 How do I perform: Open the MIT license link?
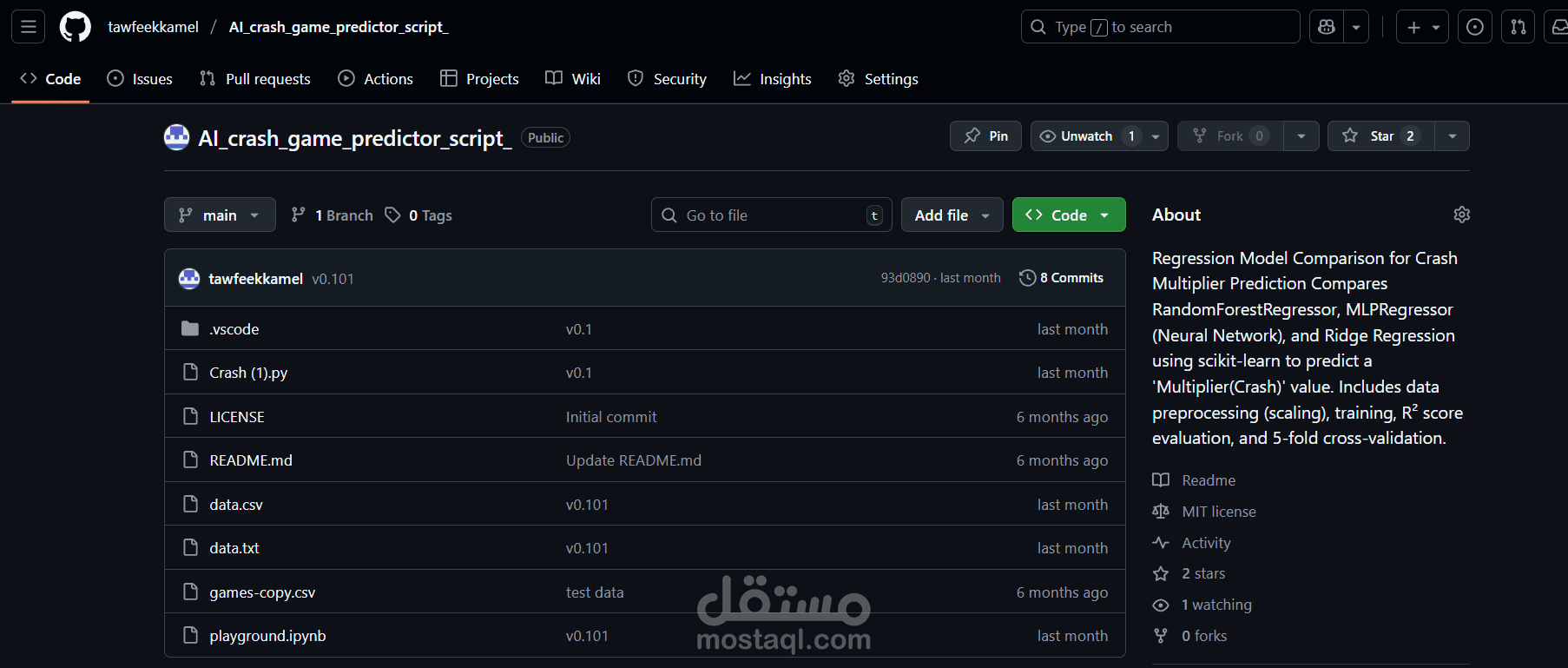(1204, 512)
